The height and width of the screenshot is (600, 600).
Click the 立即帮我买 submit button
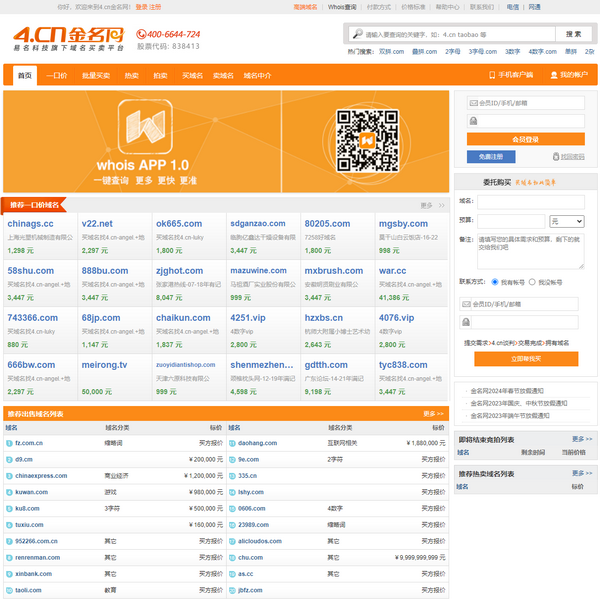pyautogui.click(x=525, y=358)
